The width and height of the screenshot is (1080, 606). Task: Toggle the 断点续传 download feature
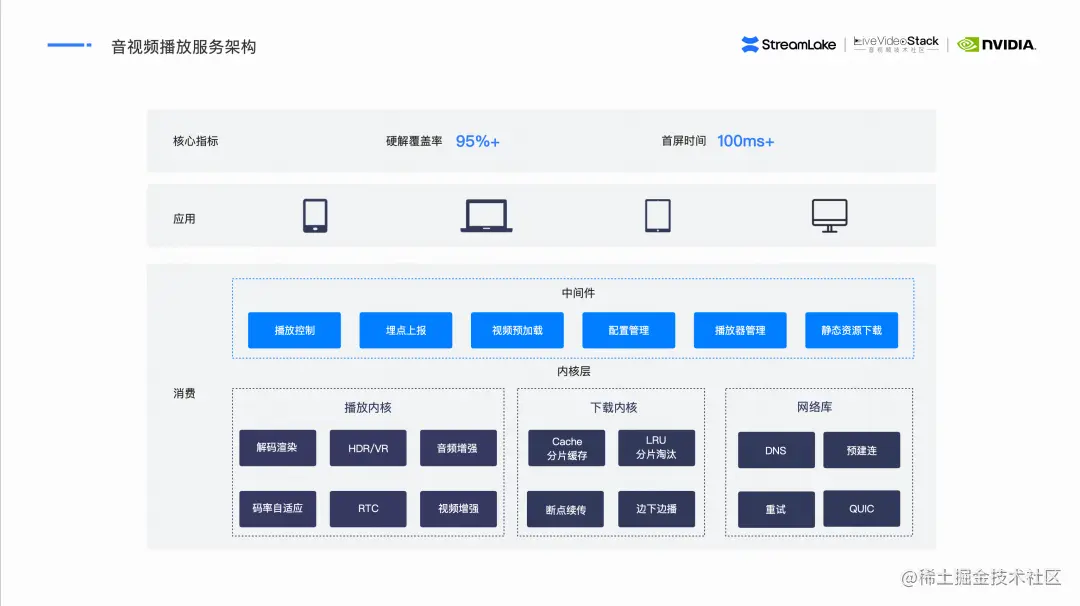[565, 509]
